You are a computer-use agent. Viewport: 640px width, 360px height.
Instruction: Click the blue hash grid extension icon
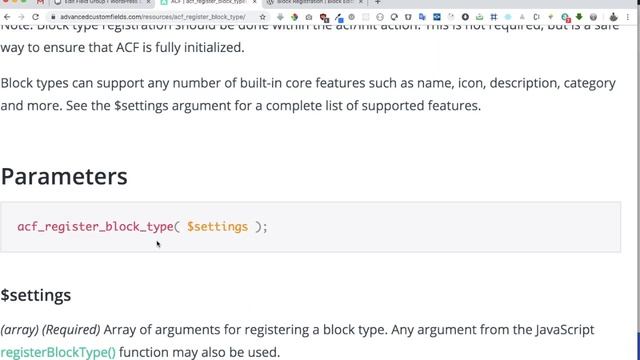click(493, 17)
